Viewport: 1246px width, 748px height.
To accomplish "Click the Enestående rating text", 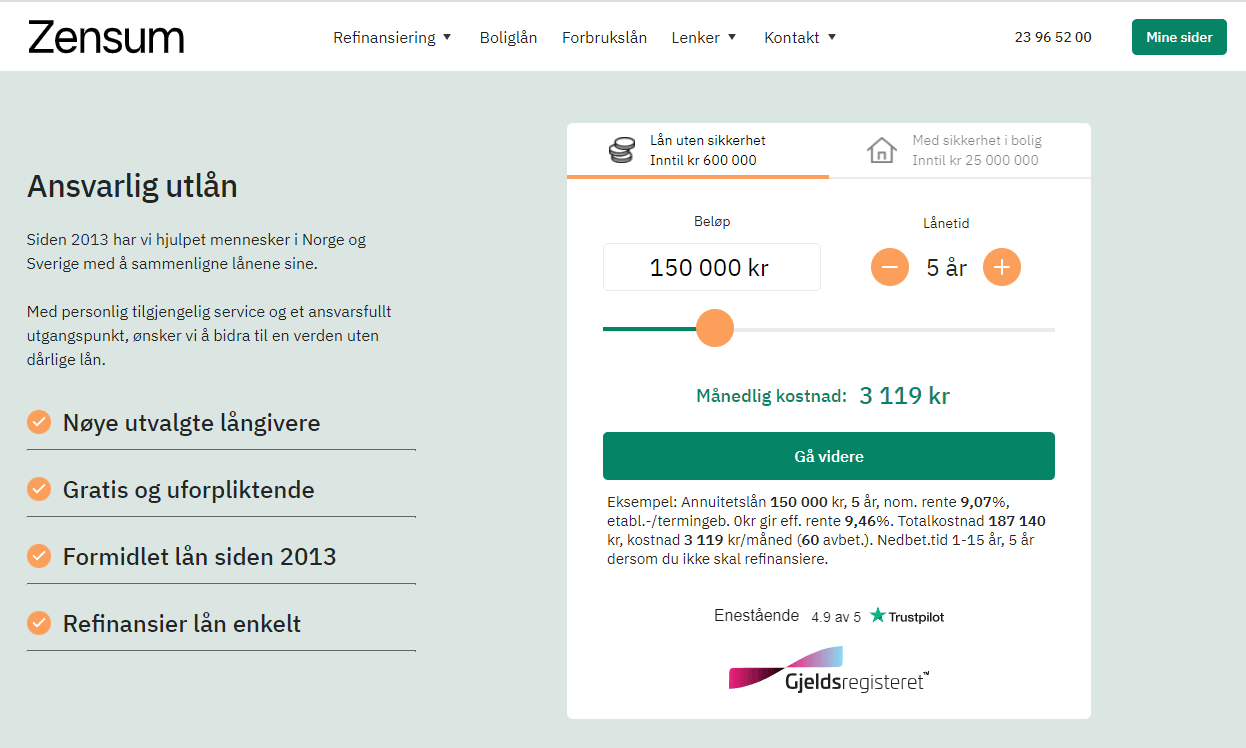I will tap(757, 616).
